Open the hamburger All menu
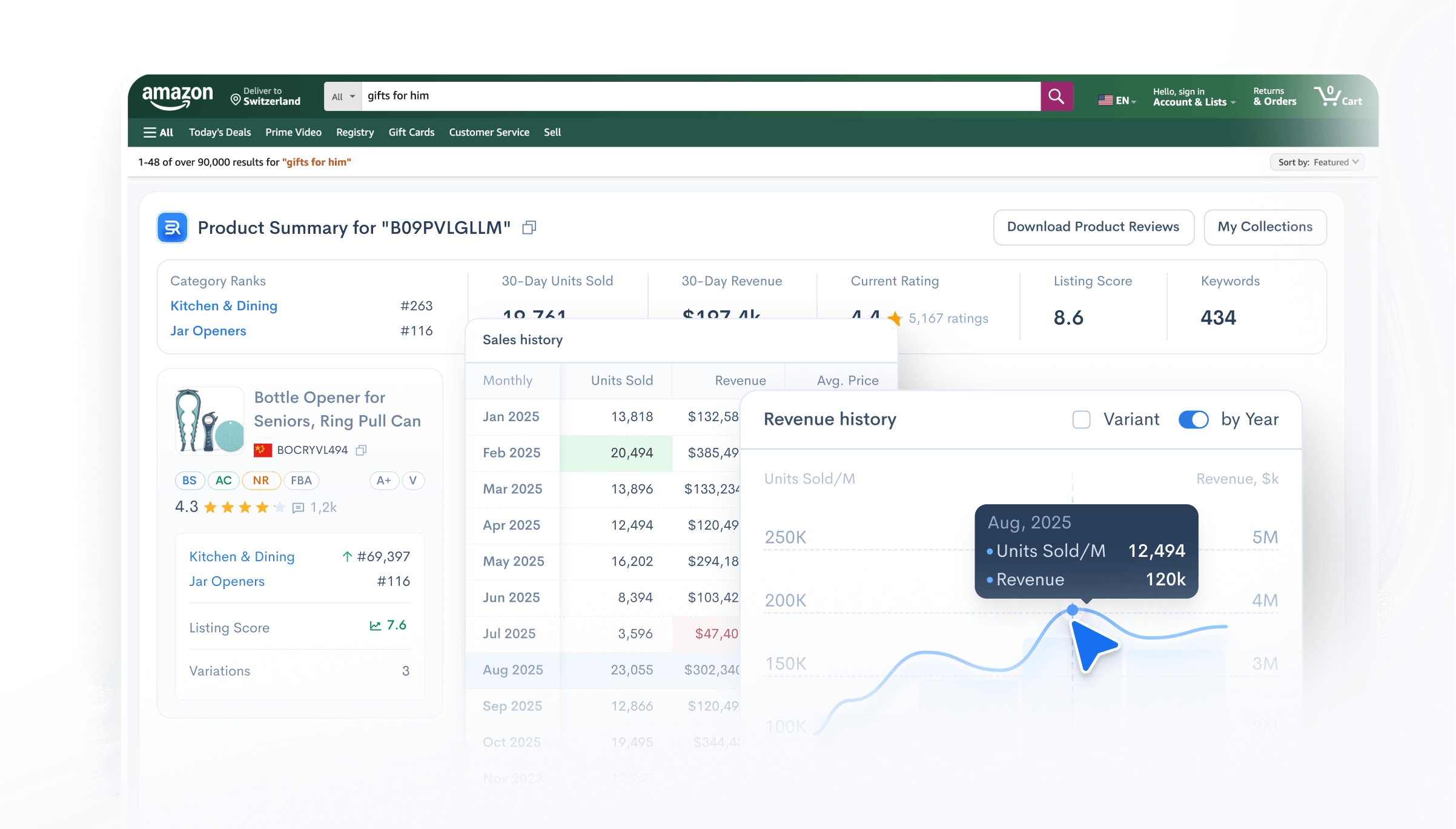1456x829 pixels. tap(158, 132)
